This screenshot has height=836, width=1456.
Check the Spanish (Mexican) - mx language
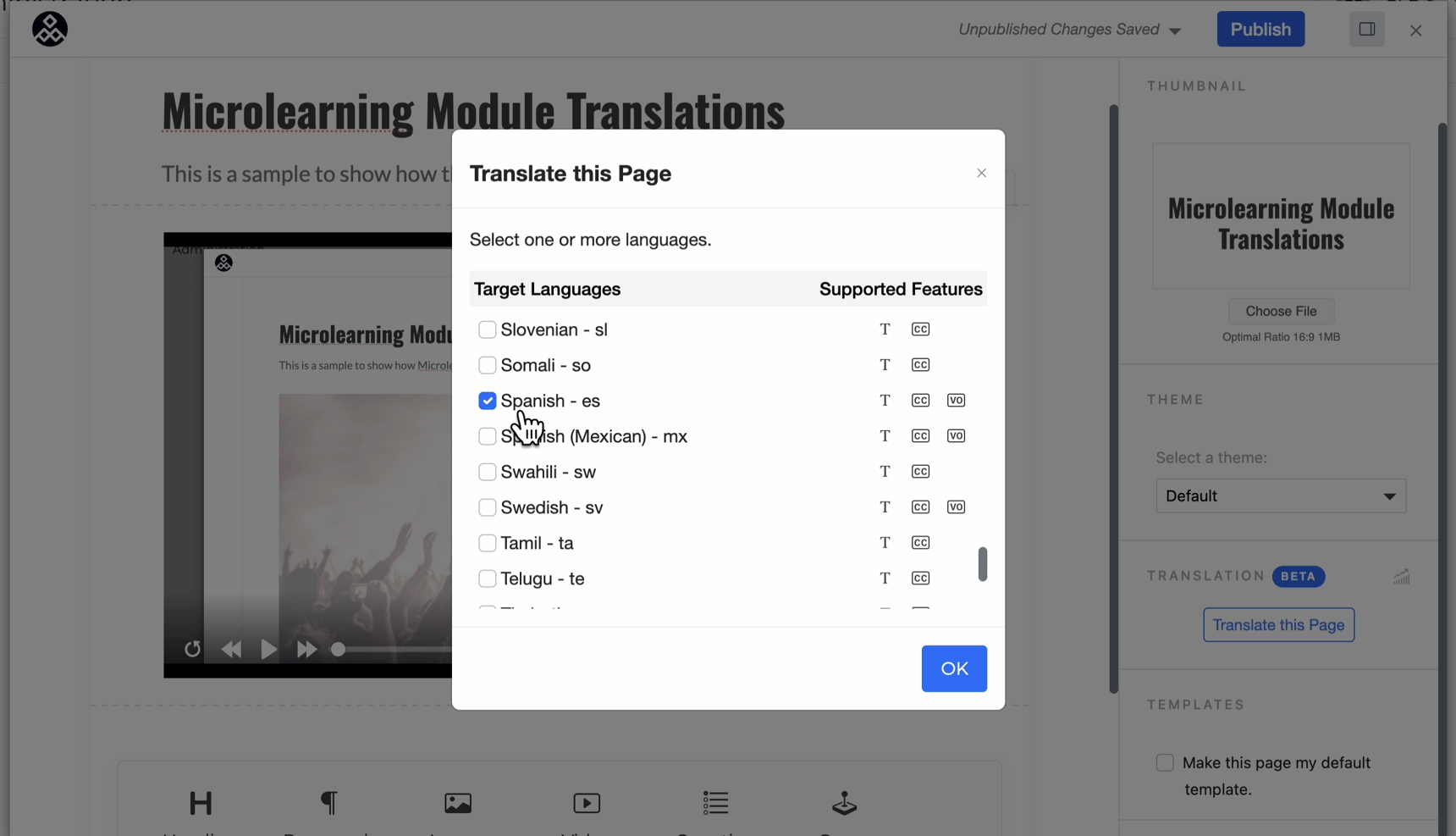tap(488, 436)
